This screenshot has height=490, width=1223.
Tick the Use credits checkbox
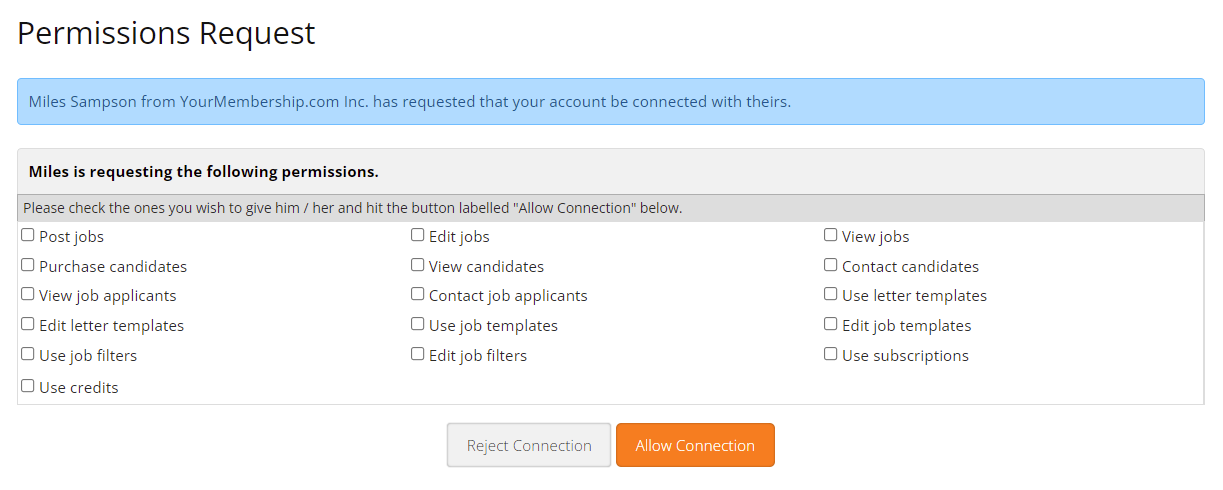point(28,386)
